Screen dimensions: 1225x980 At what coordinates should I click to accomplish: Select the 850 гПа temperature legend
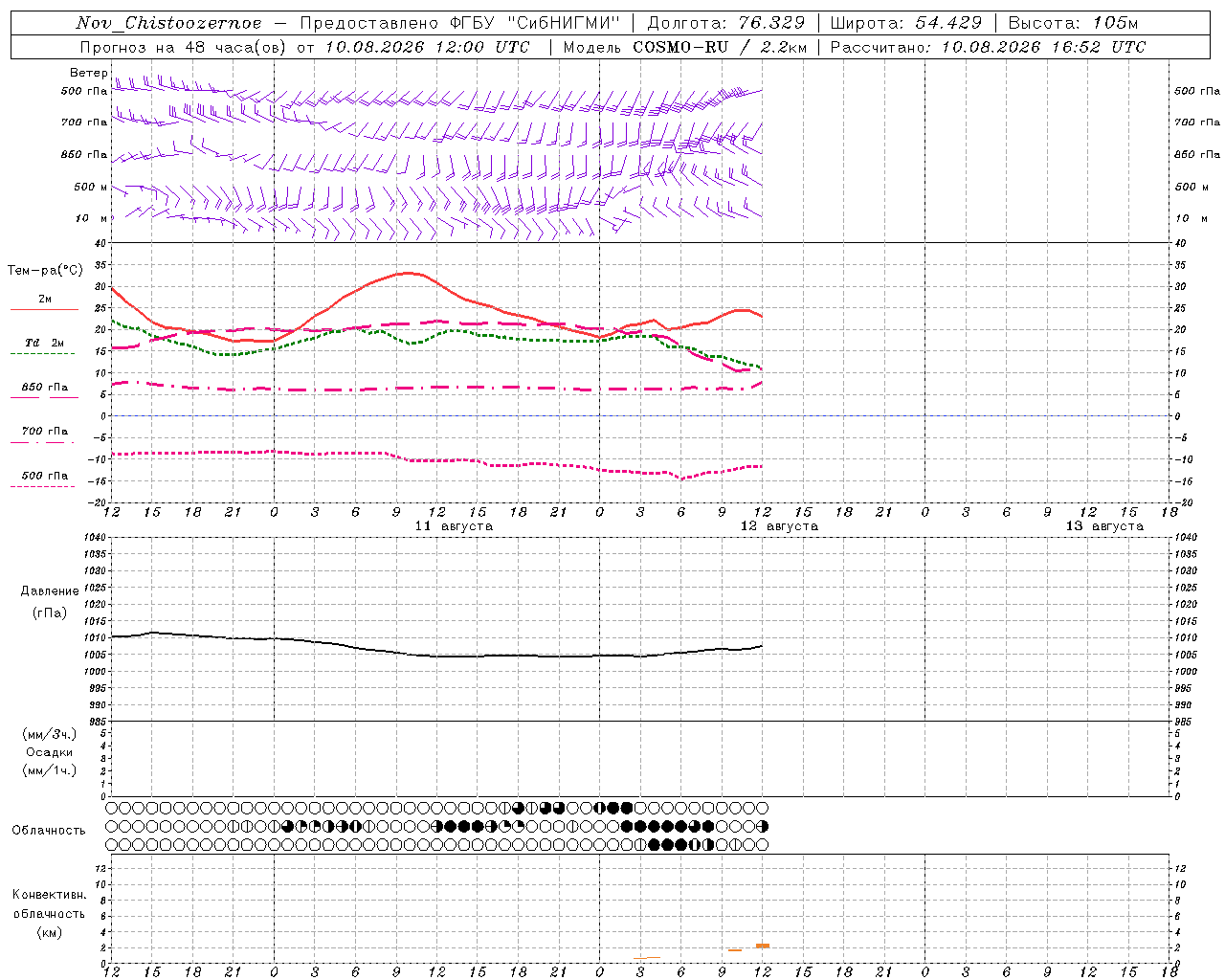(x=44, y=388)
